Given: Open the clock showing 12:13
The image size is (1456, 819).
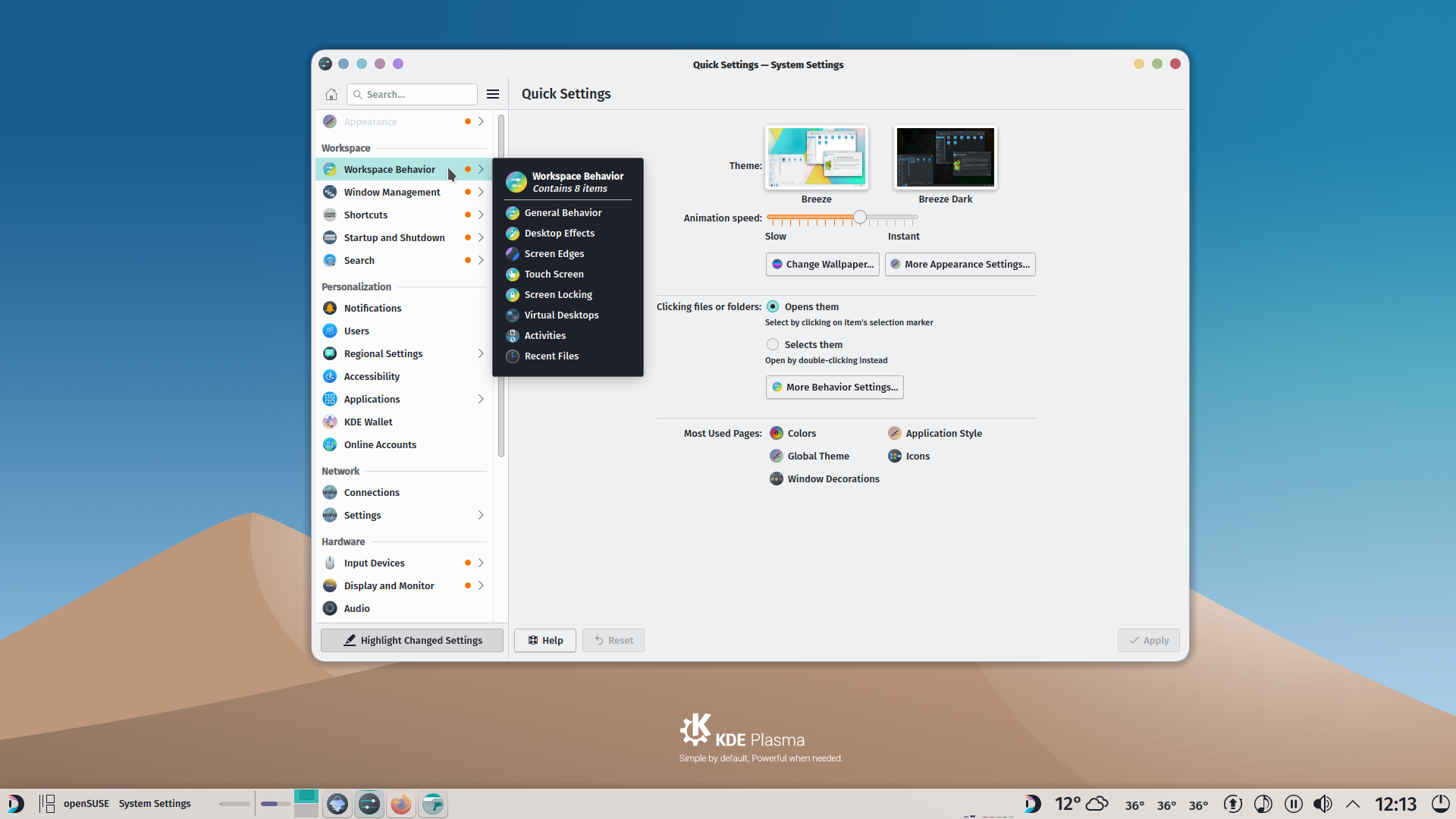Looking at the screenshot, I should pyautogui.click(x=1396, y=804).
